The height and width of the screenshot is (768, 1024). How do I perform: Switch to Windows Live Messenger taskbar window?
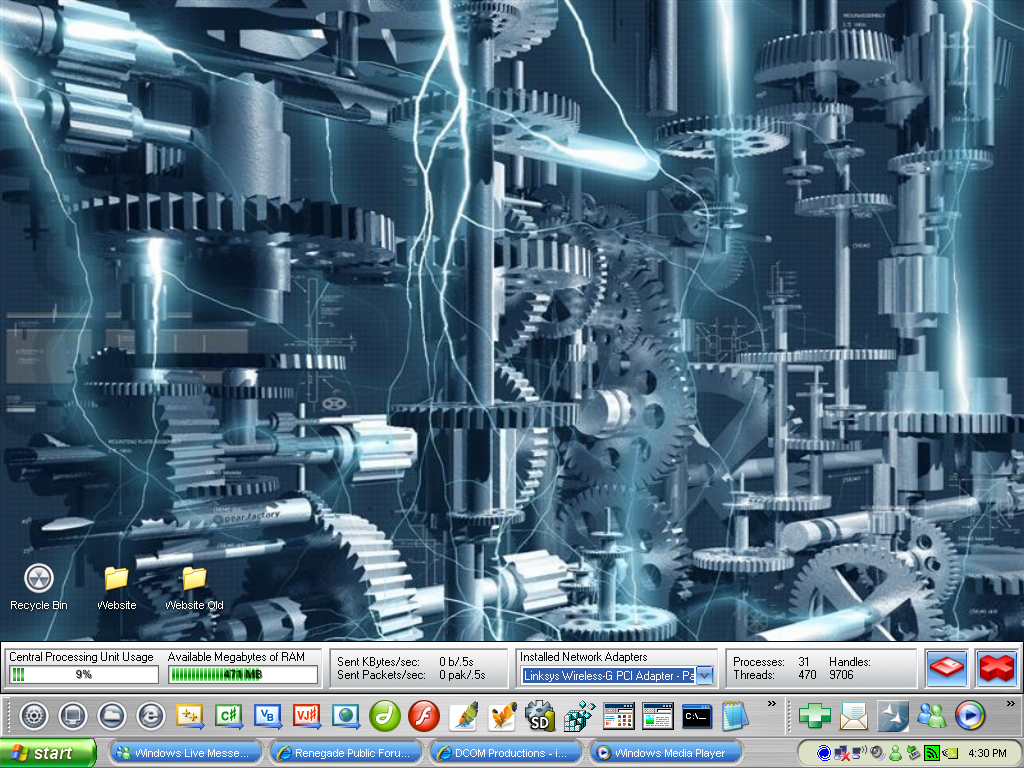click(x=186, y=753)
